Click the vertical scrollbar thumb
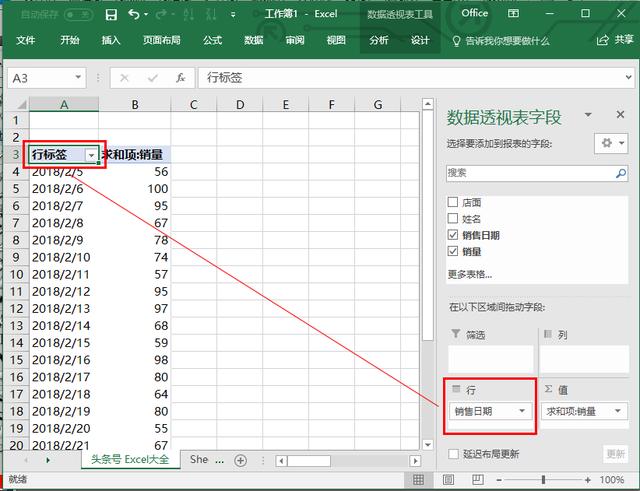 point(427,226)
